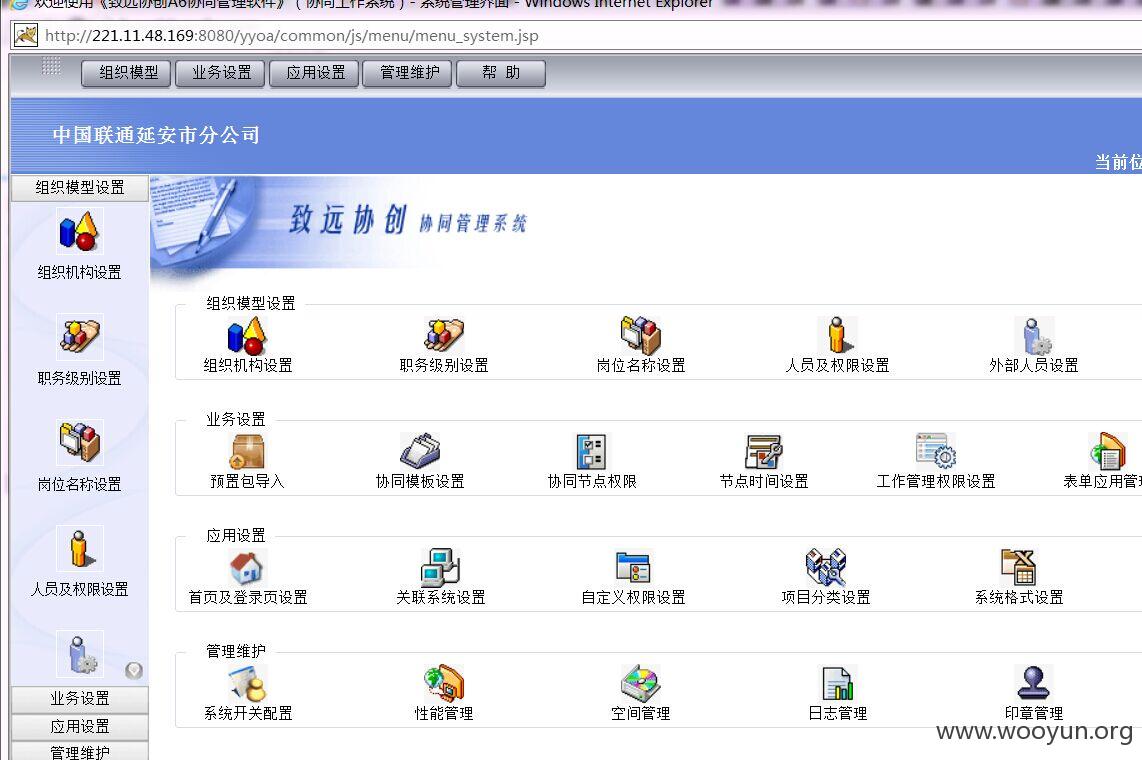Image resolution: width=1142 pixels, height=760 pixels.
Task: Click sidebar 岗位名称设置 text label
Action: tap(79, 484)
